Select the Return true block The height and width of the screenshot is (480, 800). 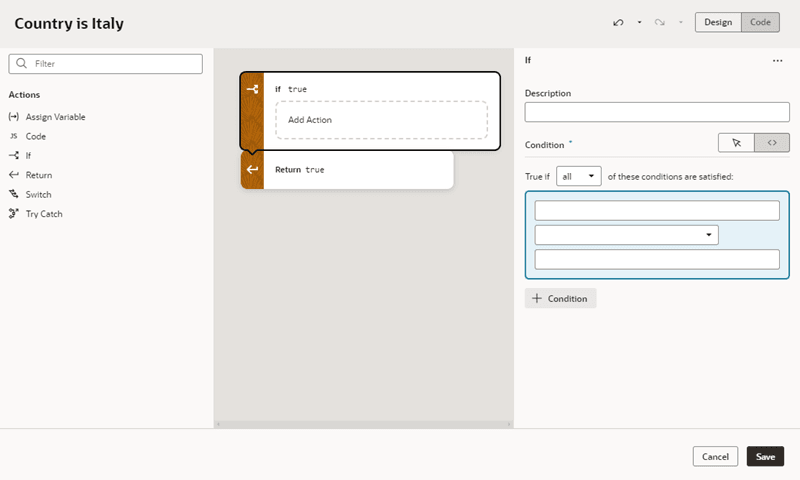coord(347,170)
